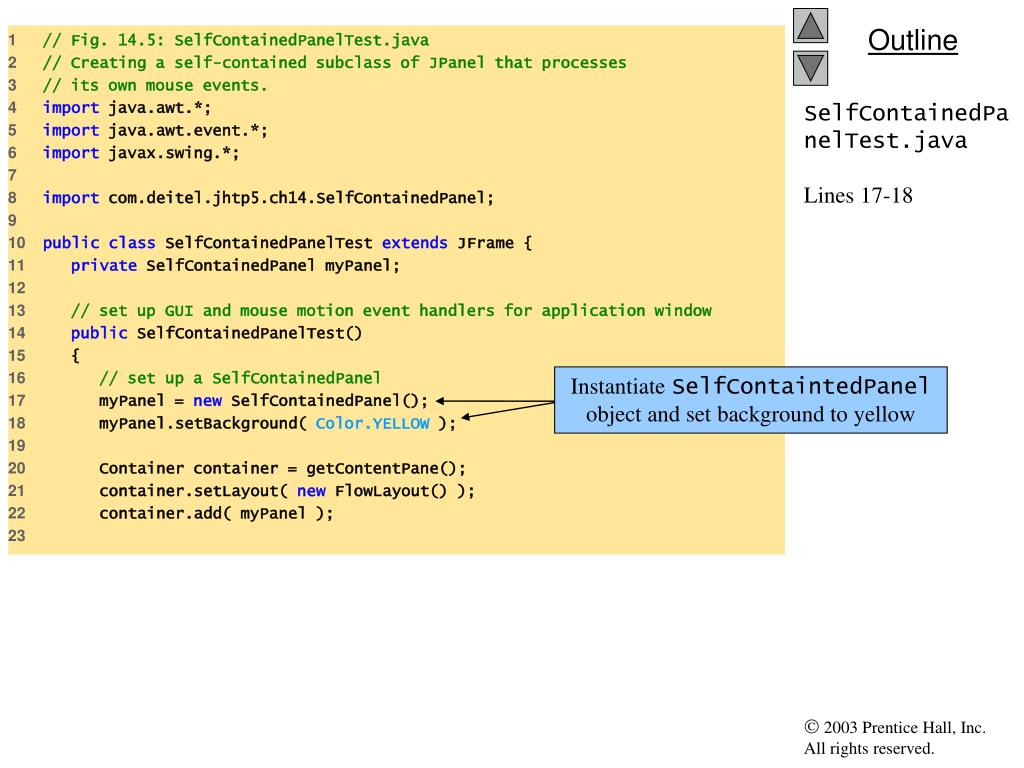Click the up arrow navigation button
The height and width of the screenshot is (768, 1024).
coord(810,25)
